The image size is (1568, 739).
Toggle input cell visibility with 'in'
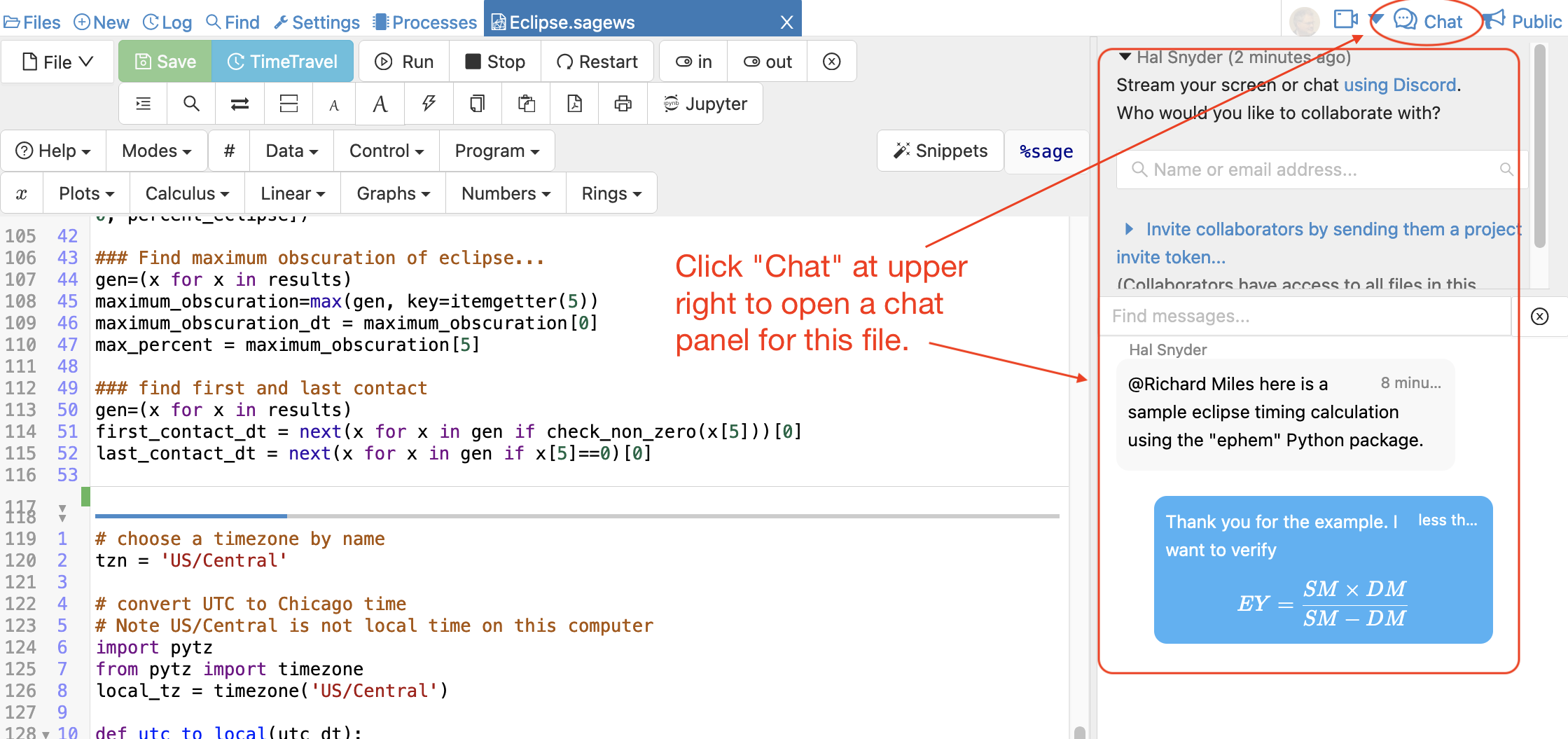point(693,62)
